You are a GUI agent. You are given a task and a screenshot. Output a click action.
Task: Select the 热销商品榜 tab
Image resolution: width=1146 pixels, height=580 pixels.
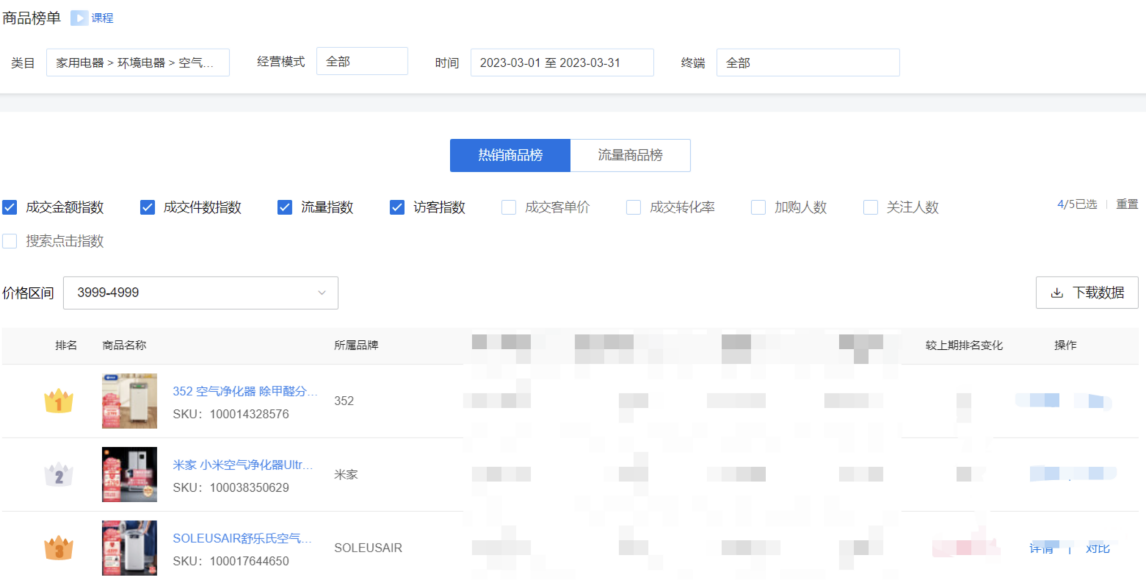pyautogui.click(x=512, y=155)
